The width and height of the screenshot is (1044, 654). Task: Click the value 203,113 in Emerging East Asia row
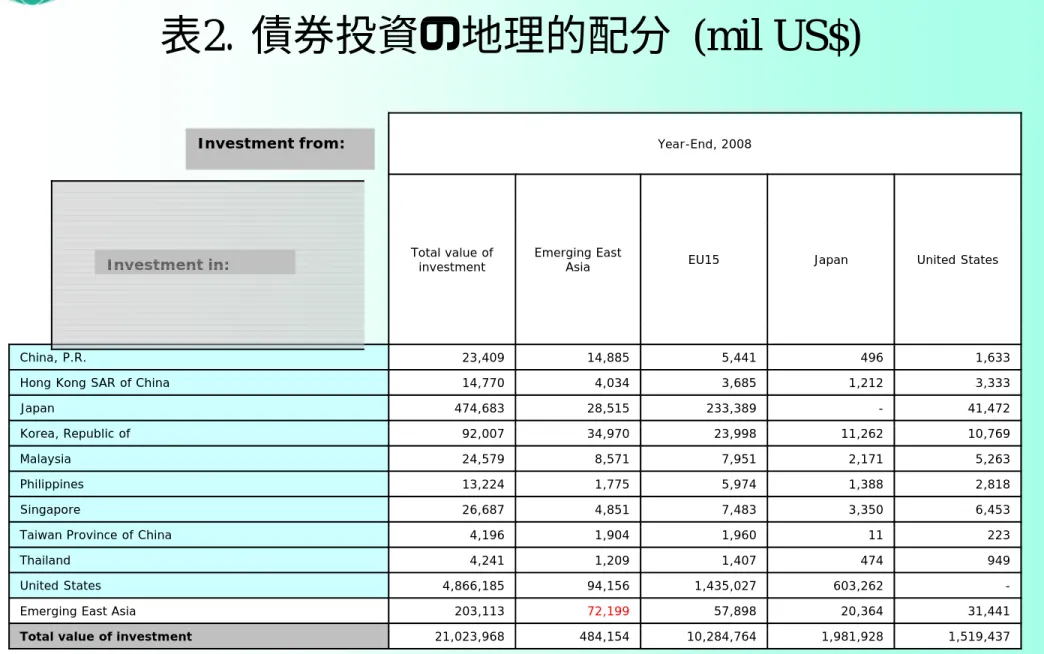pyautogui.click(x=479, y=611)
